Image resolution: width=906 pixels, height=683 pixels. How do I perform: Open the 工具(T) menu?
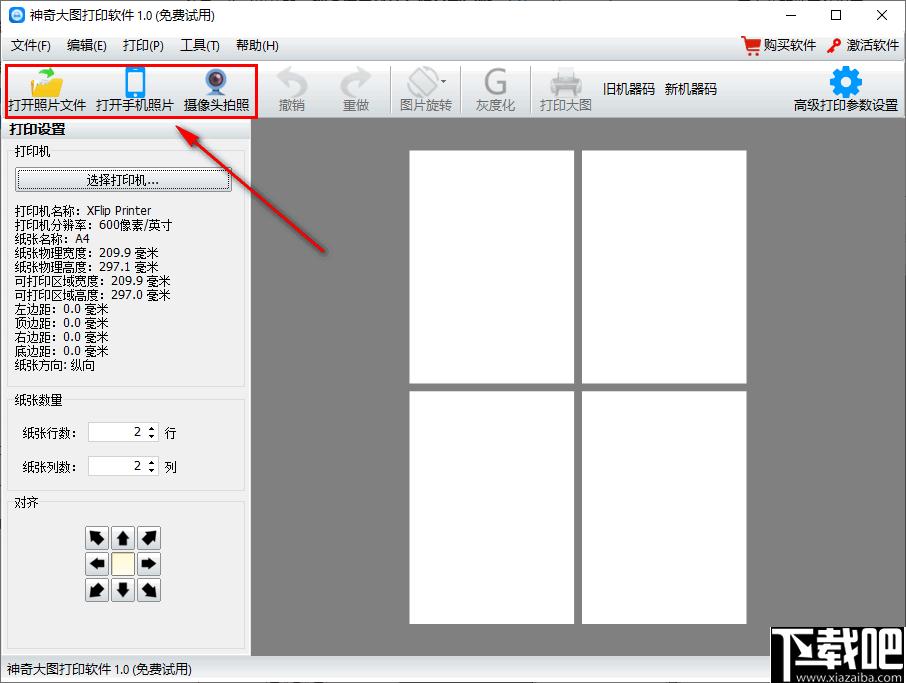(x=200, y=45)
